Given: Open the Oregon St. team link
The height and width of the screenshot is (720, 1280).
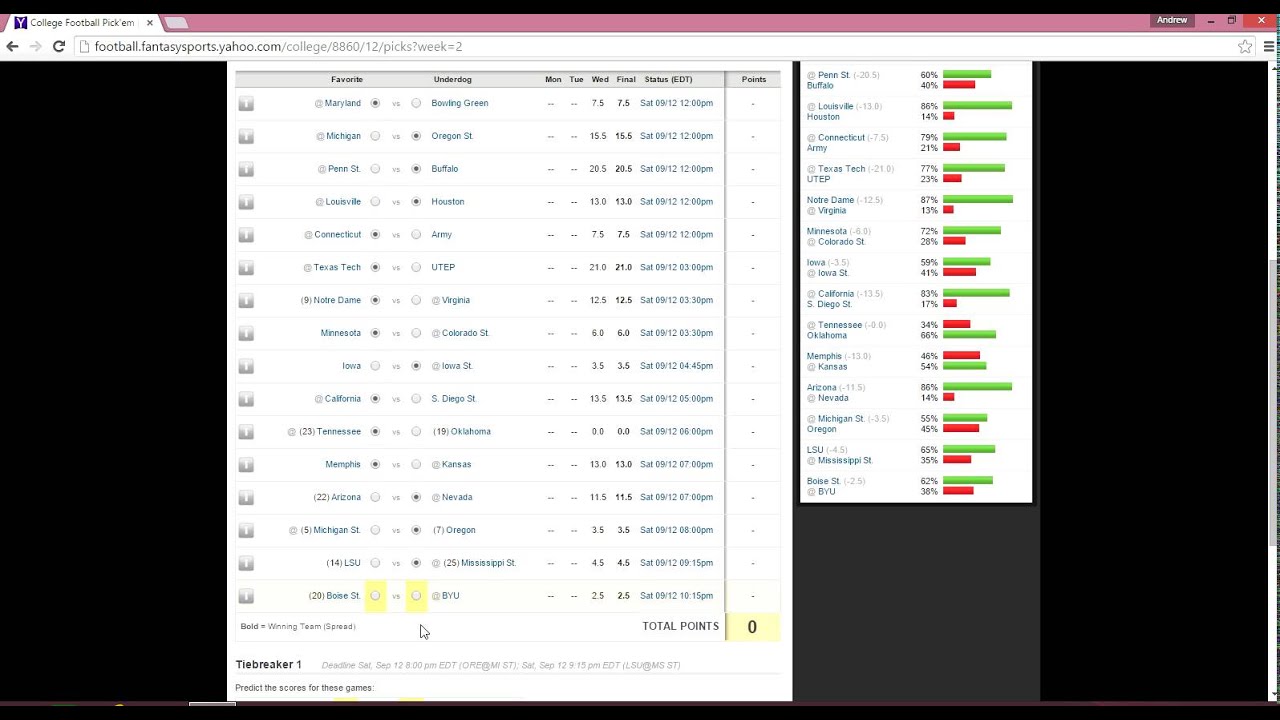Looking at the screenshot, I should pos(452,136).
